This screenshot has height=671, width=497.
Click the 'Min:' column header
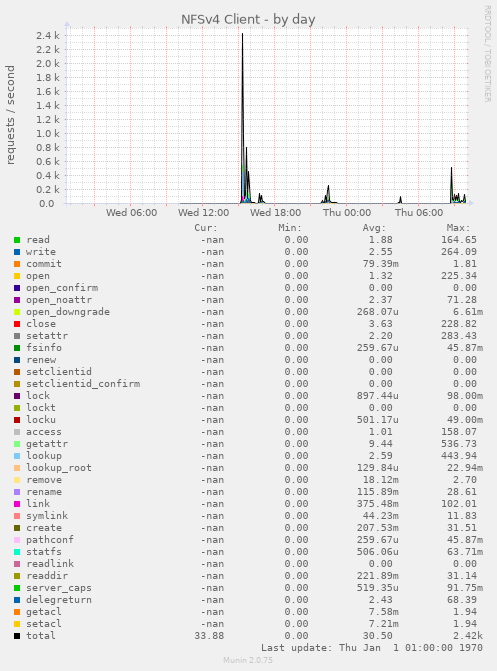[x=290, y=228]
